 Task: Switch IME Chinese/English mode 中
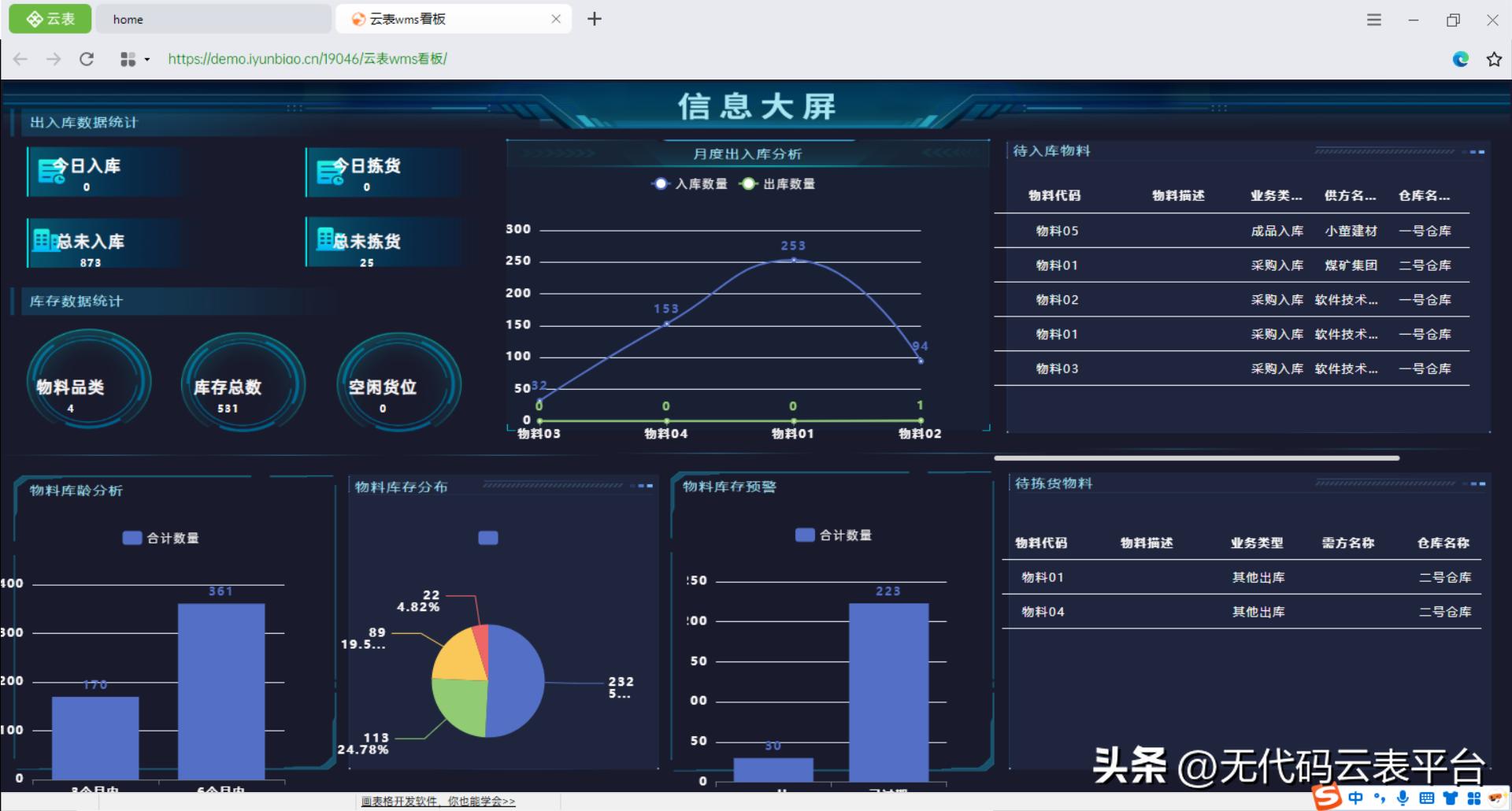coord(1355,798)
